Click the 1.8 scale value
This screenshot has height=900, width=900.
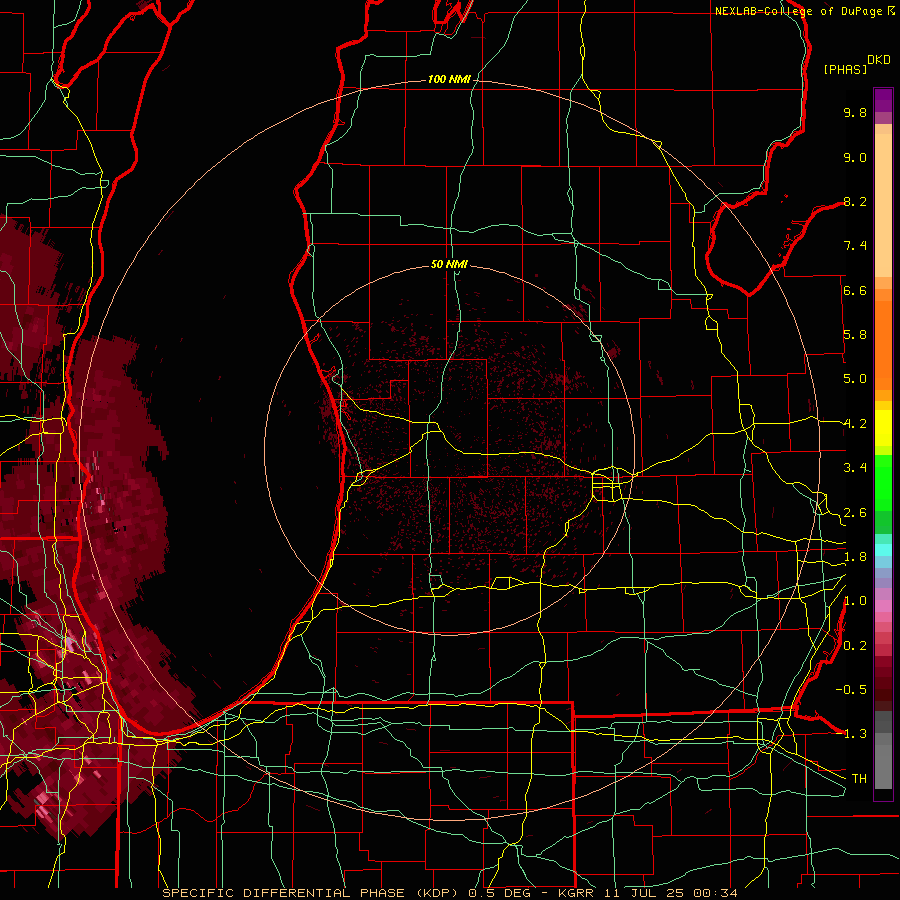tap(855, 557)
